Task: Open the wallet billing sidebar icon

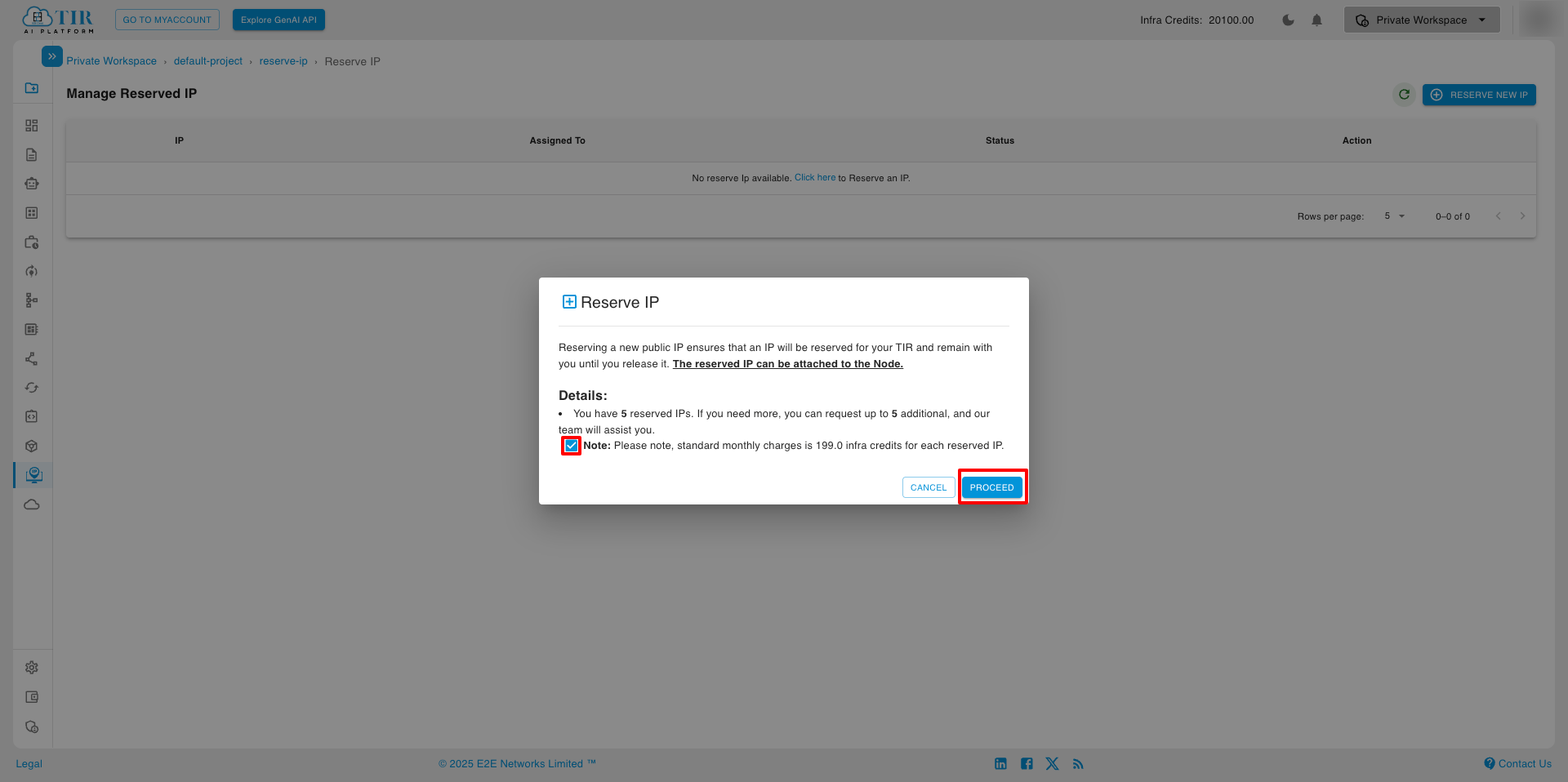Action: coord(32,697)
